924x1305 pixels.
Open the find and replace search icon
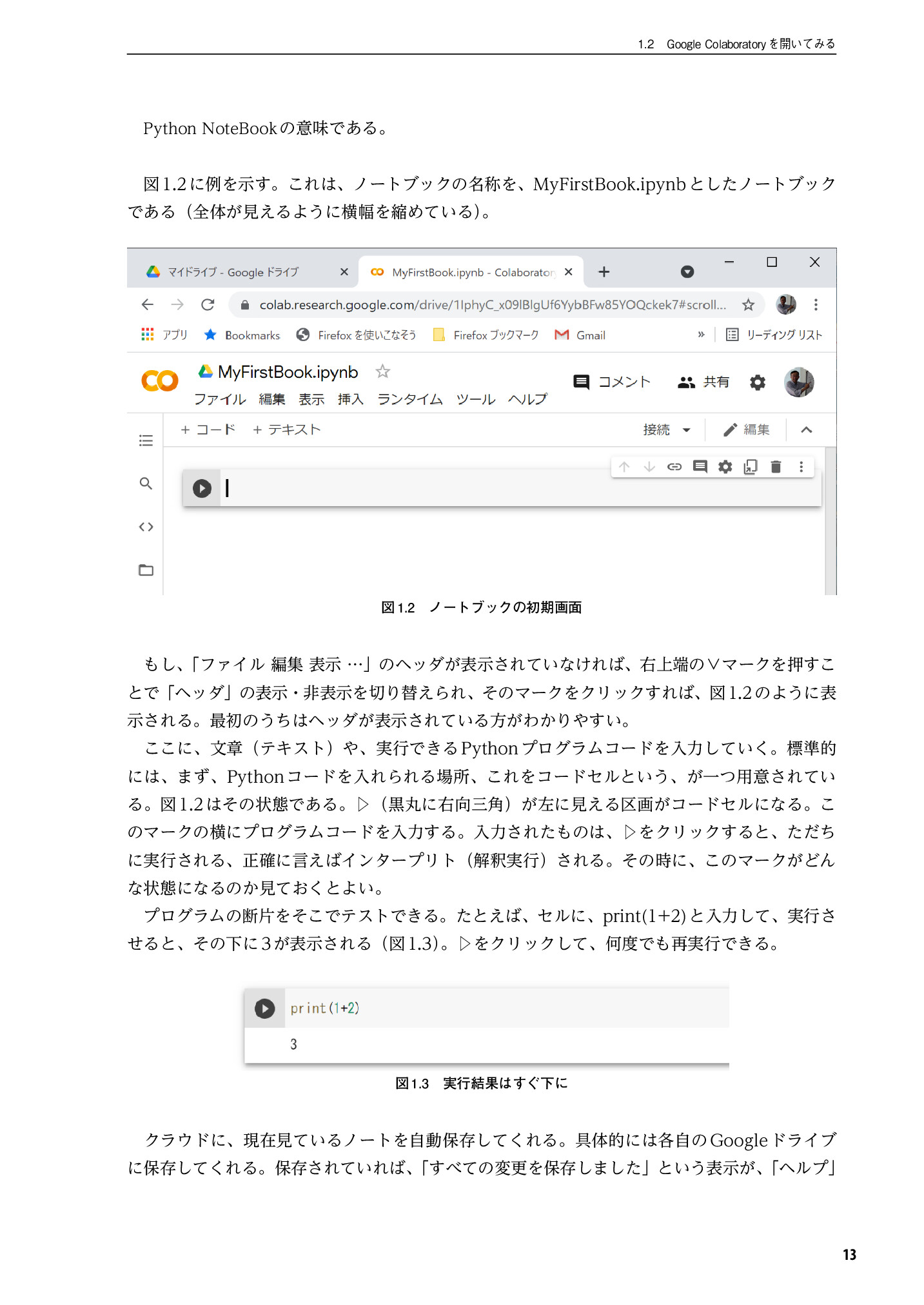146,484
